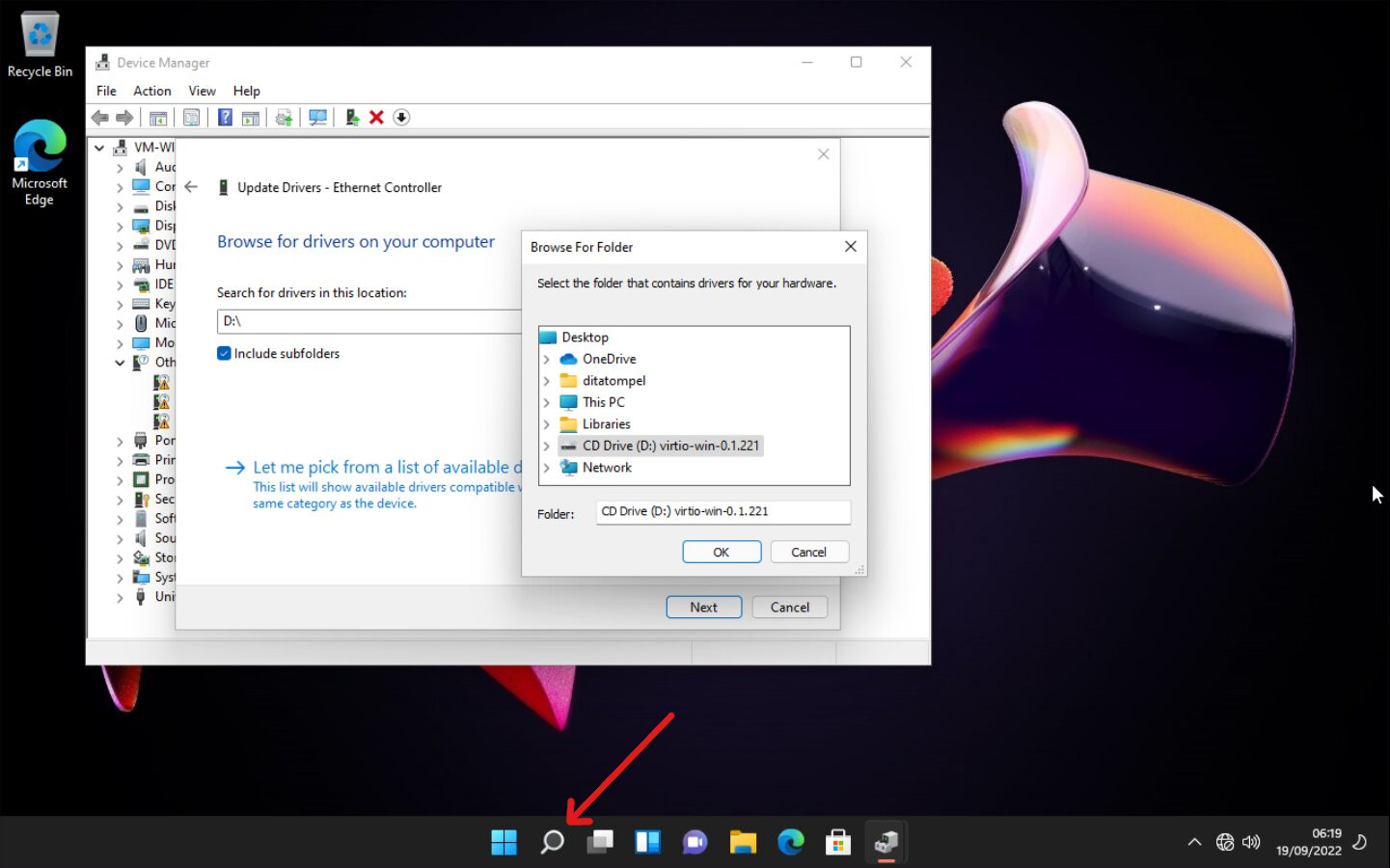Click 'Let me pick from a list' link
Image resolution: width=1390 pixels, height=868 pixels.
click(x=387, y=467)
